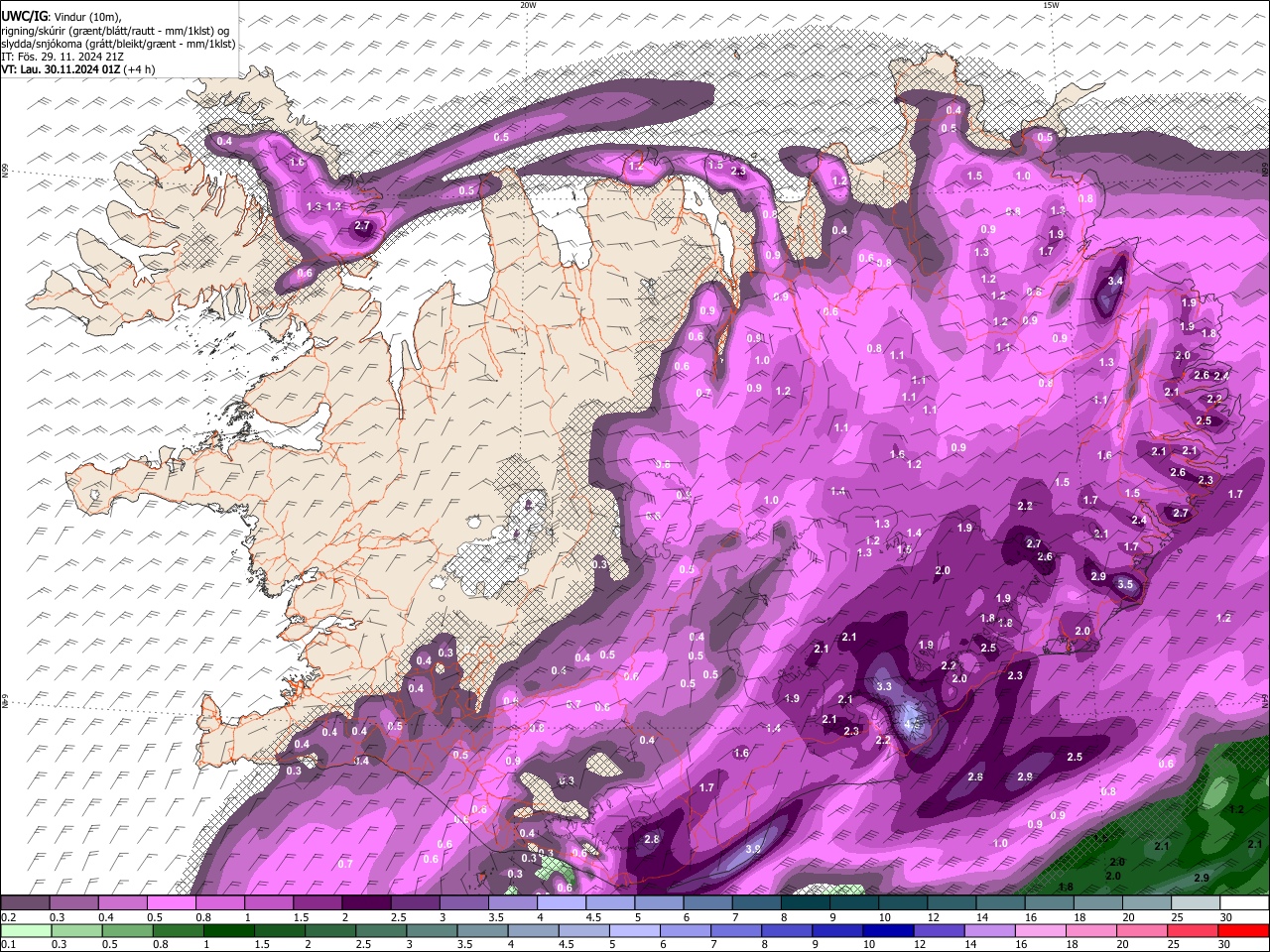Click the dark grey-purple 0.2 swatch in the snow scale
The image size is (1270, 952).
[x=26, y=902]
